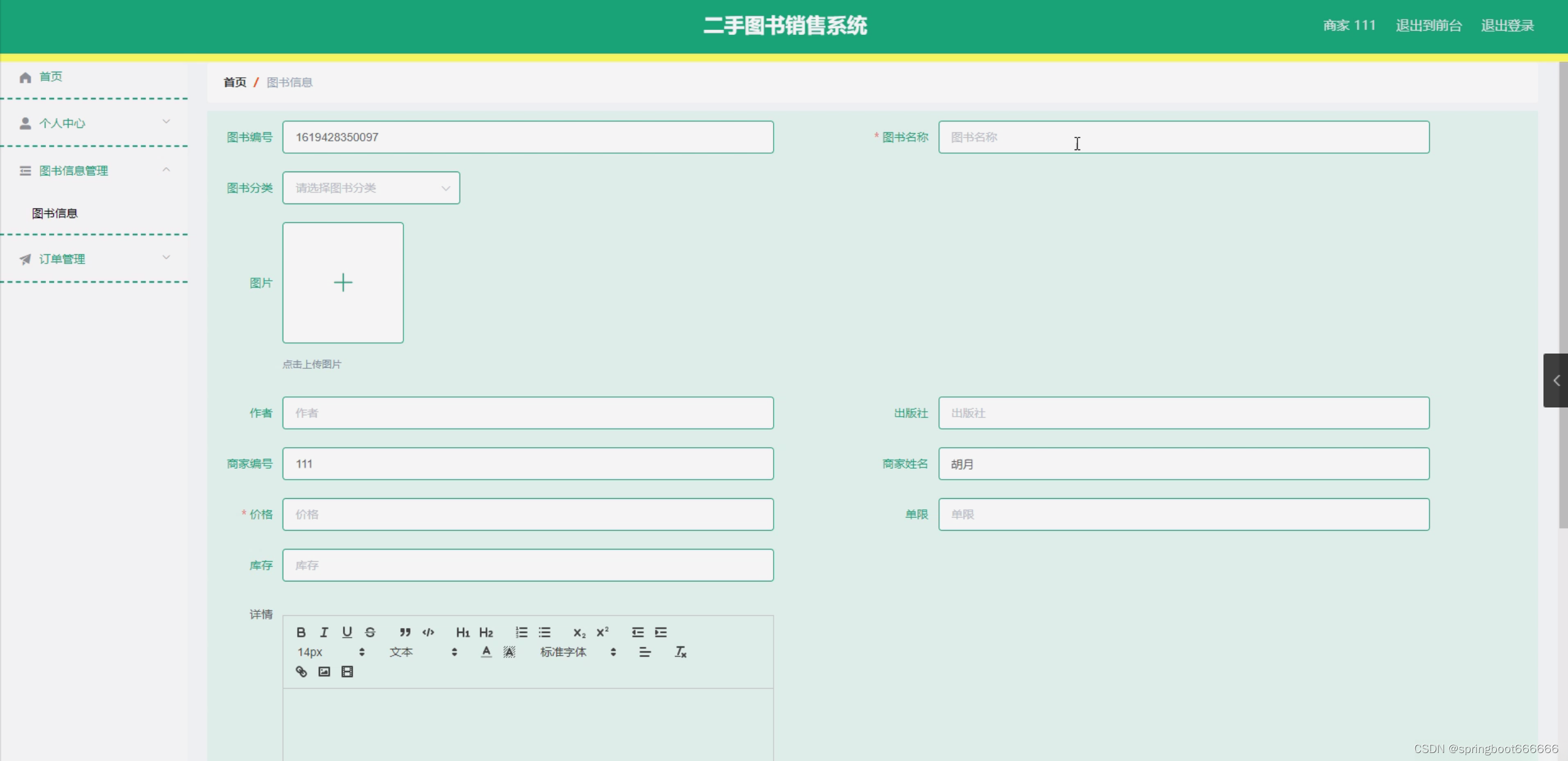Click the image upload plus box
Viewport: 1568px width, 761px height.
click(343, 282)
